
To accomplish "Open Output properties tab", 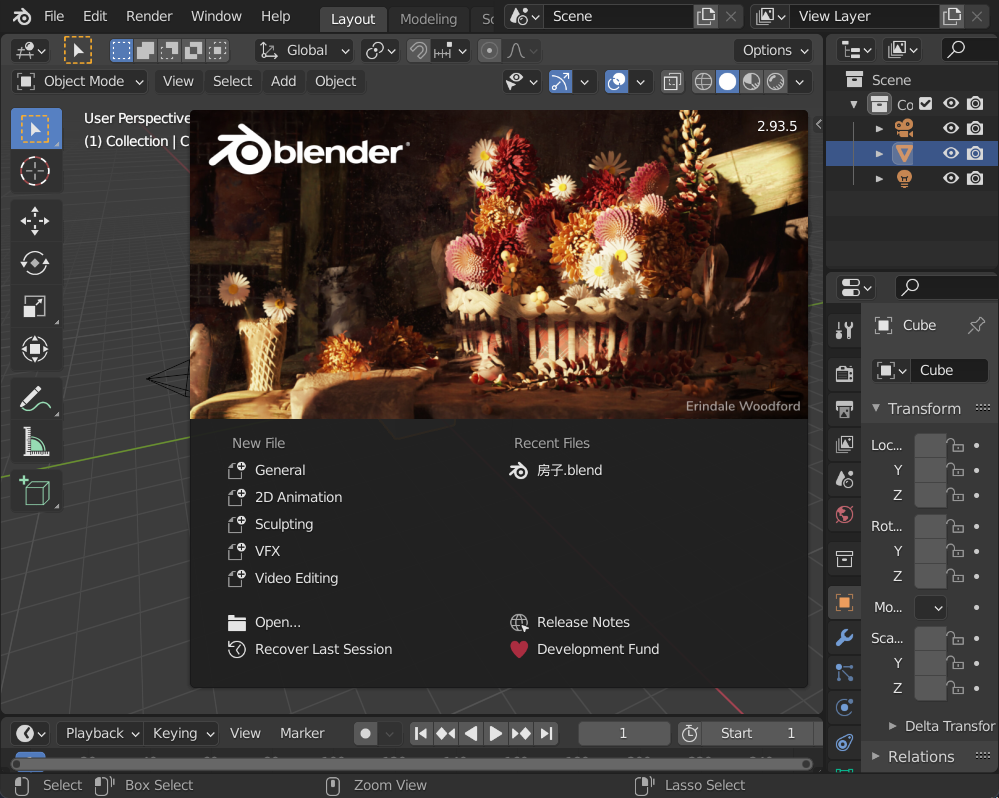I will coord(845,408).
